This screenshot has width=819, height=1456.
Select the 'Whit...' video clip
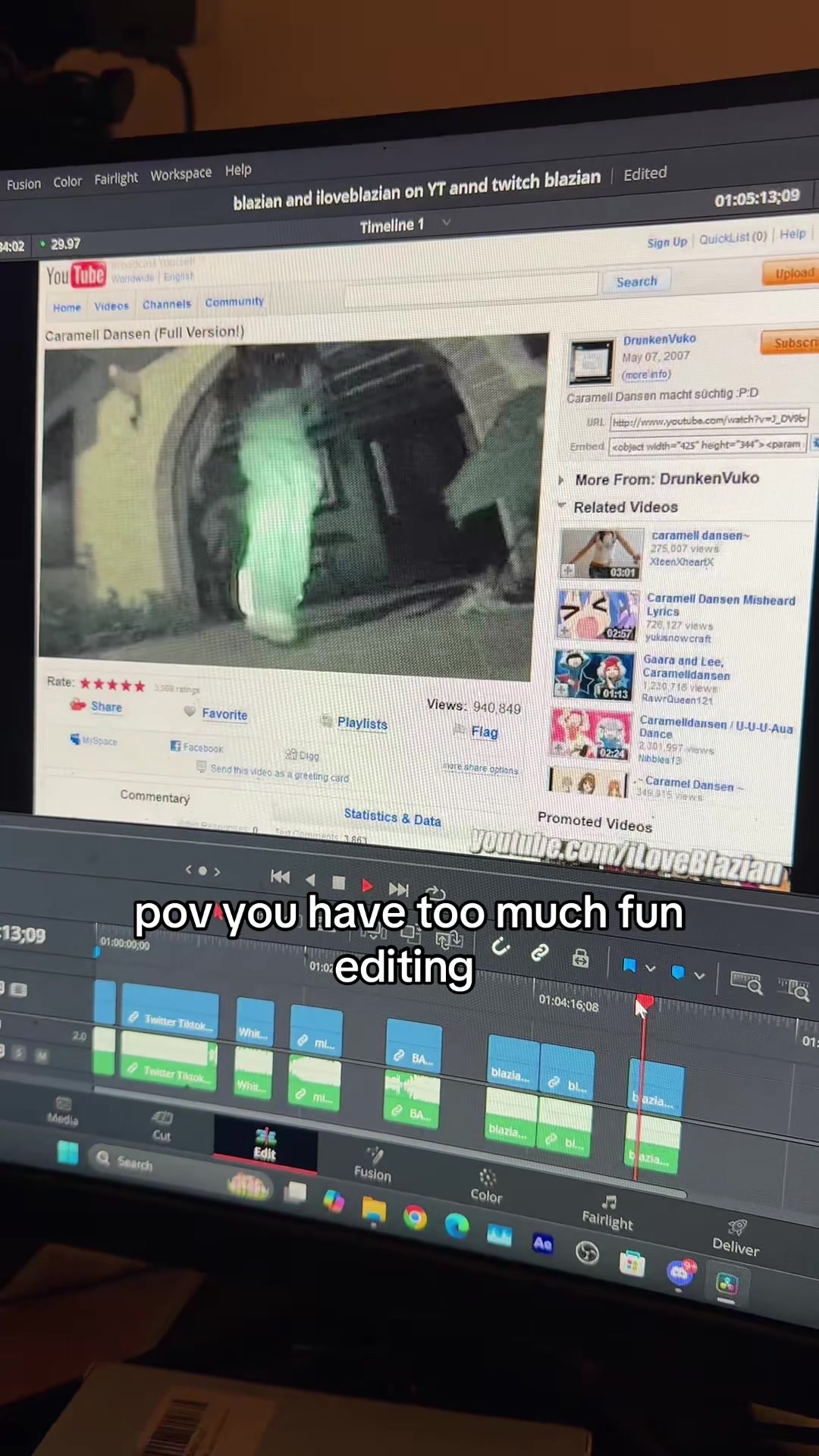(255, 1023)
